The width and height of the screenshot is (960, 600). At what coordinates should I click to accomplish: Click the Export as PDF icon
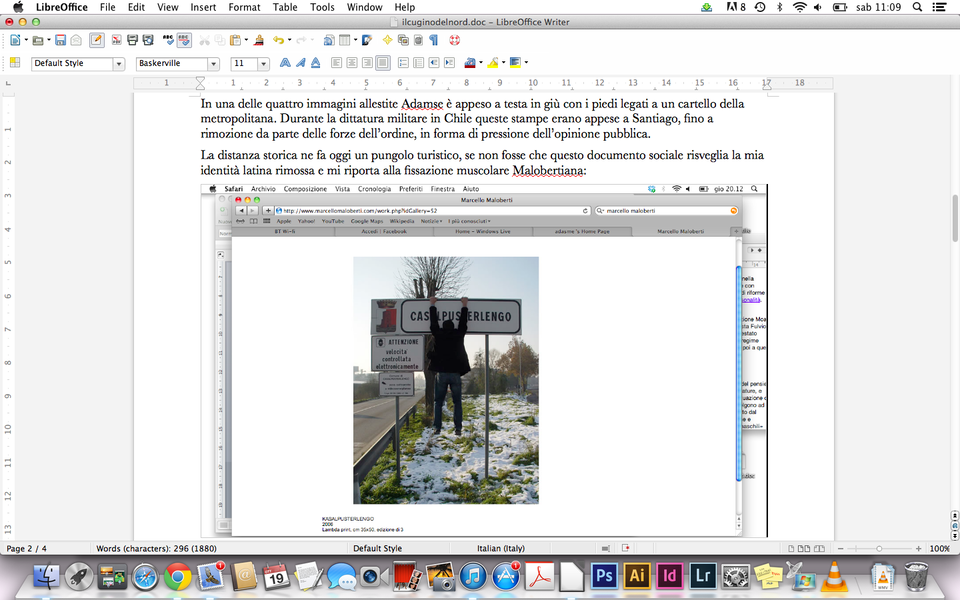[x=117, y=40]
